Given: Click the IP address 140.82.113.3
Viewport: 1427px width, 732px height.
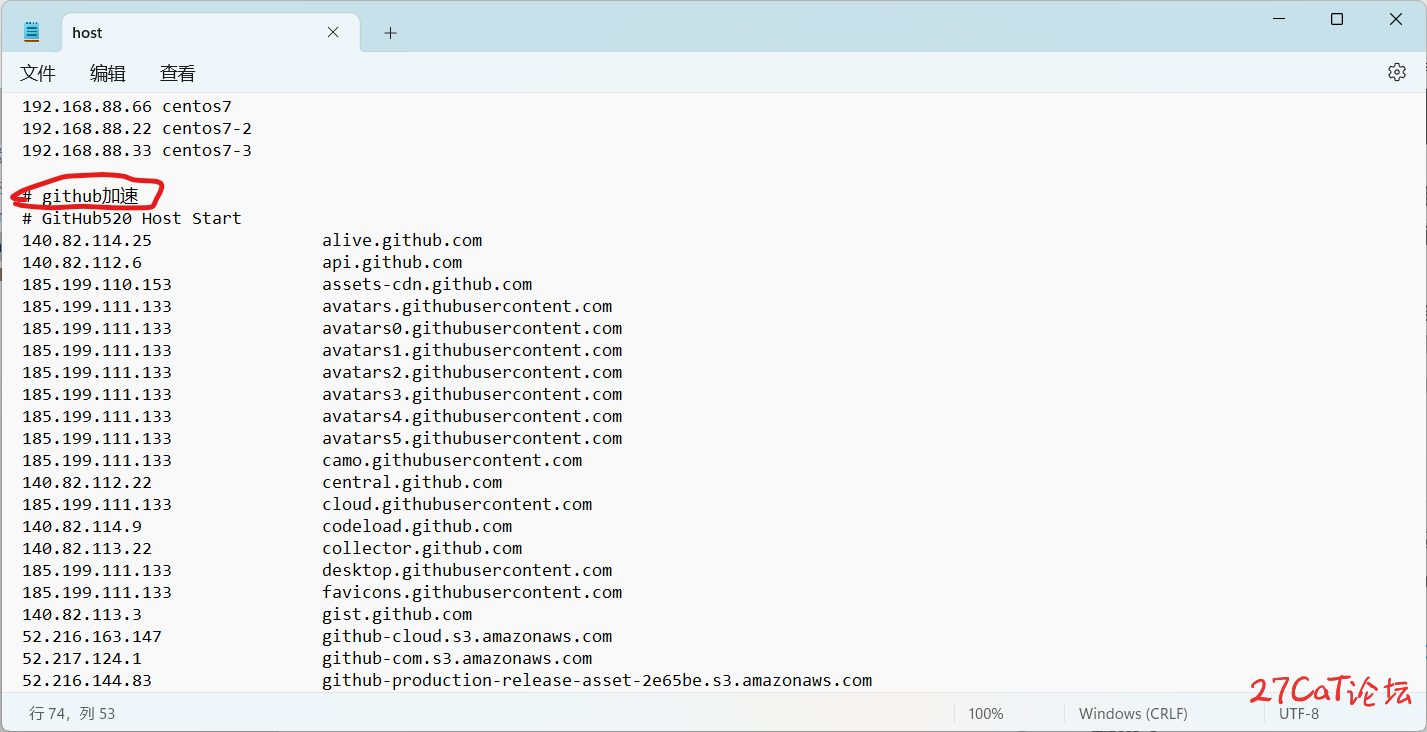Looking at the screenshot, I should 82,614.
